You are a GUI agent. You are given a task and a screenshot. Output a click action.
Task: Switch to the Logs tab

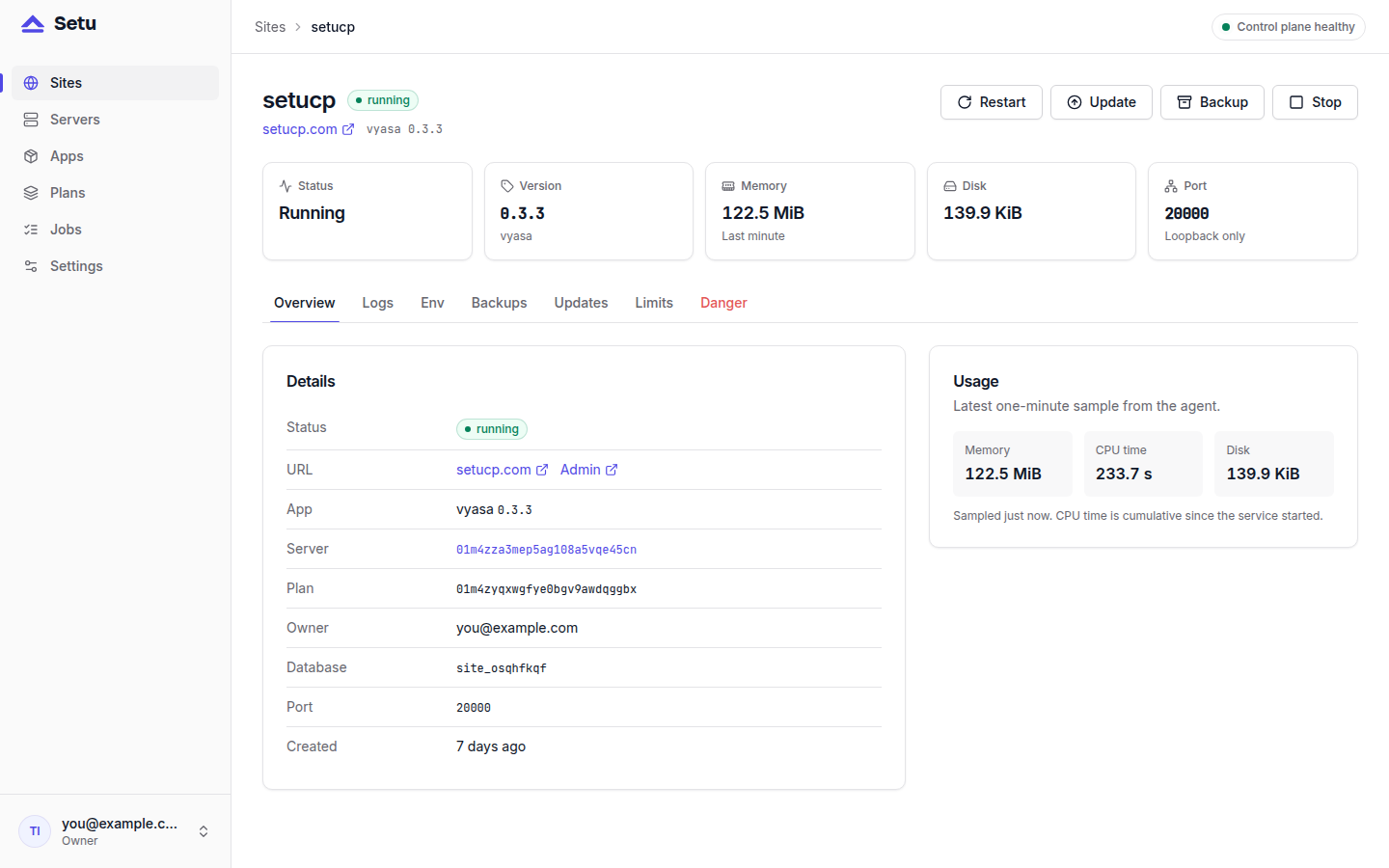378,303
